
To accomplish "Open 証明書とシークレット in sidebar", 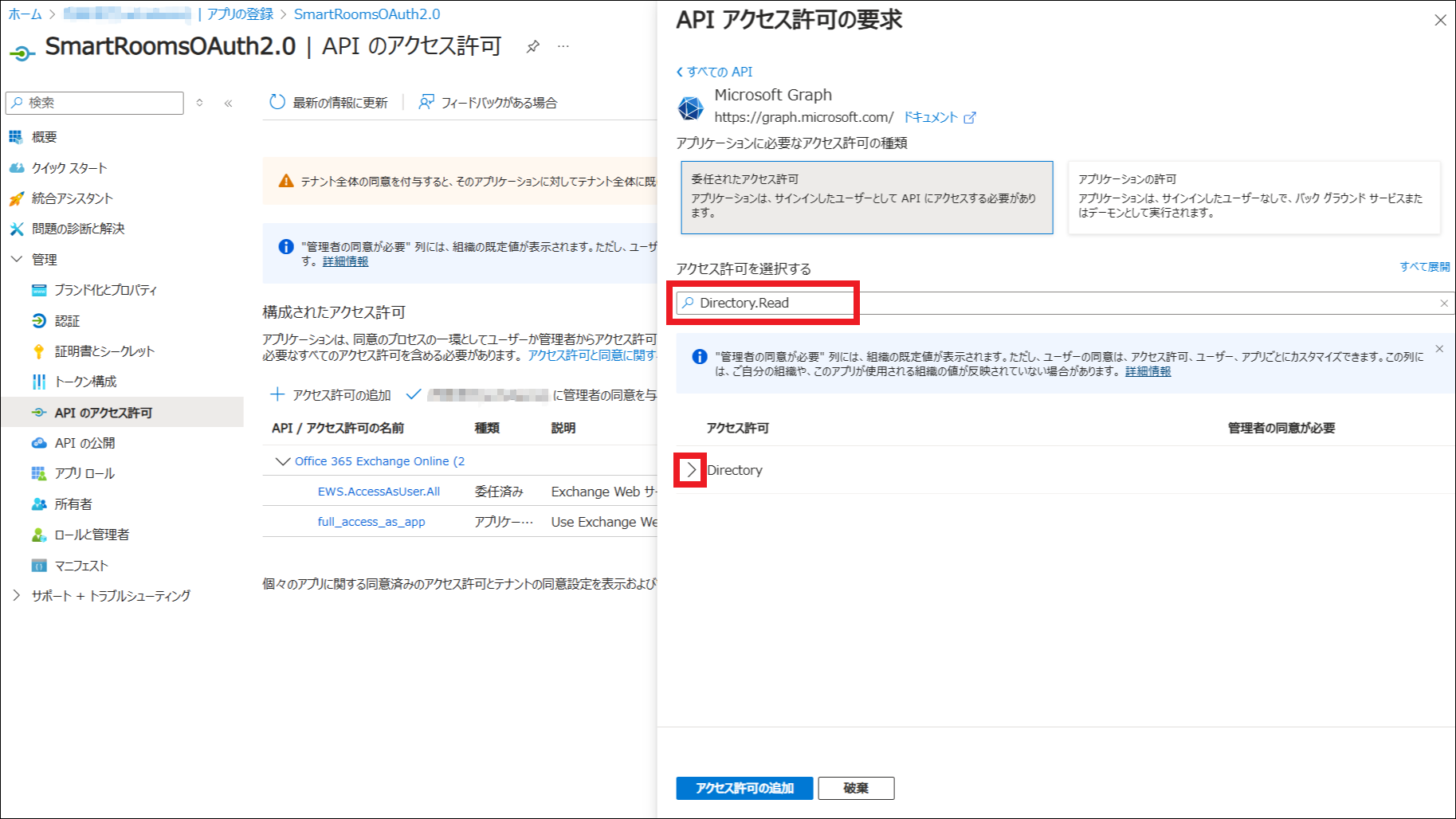I will (104, 351).
